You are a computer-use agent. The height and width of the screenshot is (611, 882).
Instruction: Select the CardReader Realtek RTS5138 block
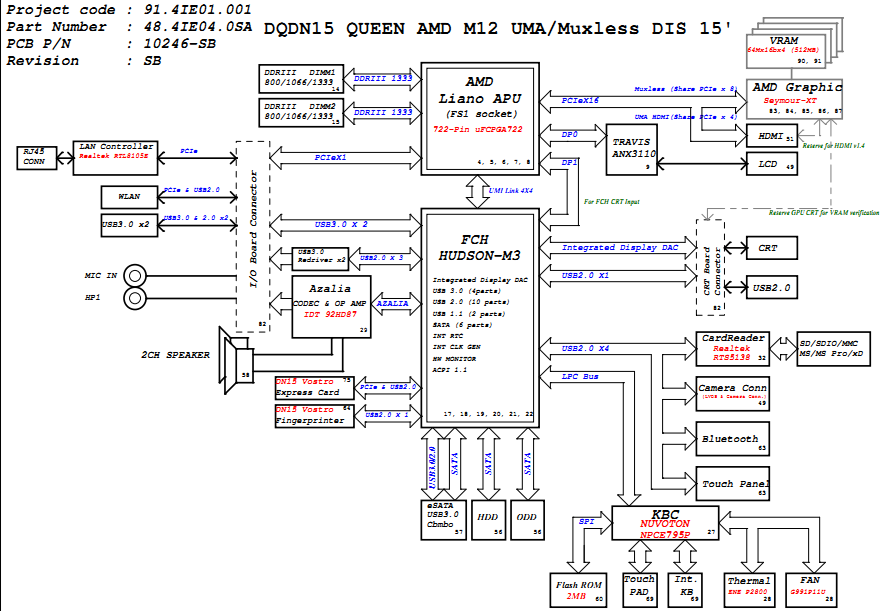click(x=732, y=348)
